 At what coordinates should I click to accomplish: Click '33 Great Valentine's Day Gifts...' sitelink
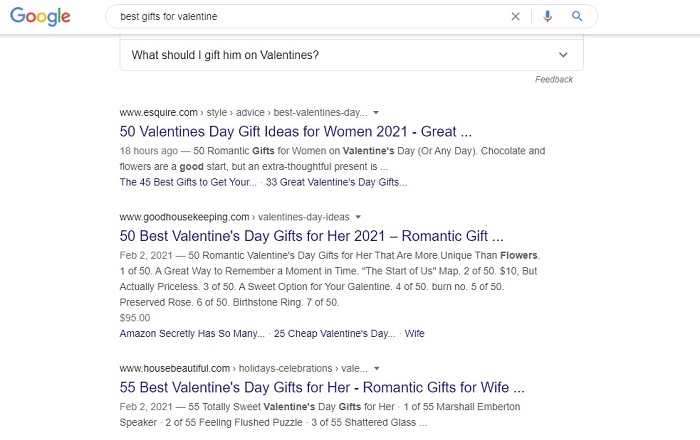pos(336,182)
